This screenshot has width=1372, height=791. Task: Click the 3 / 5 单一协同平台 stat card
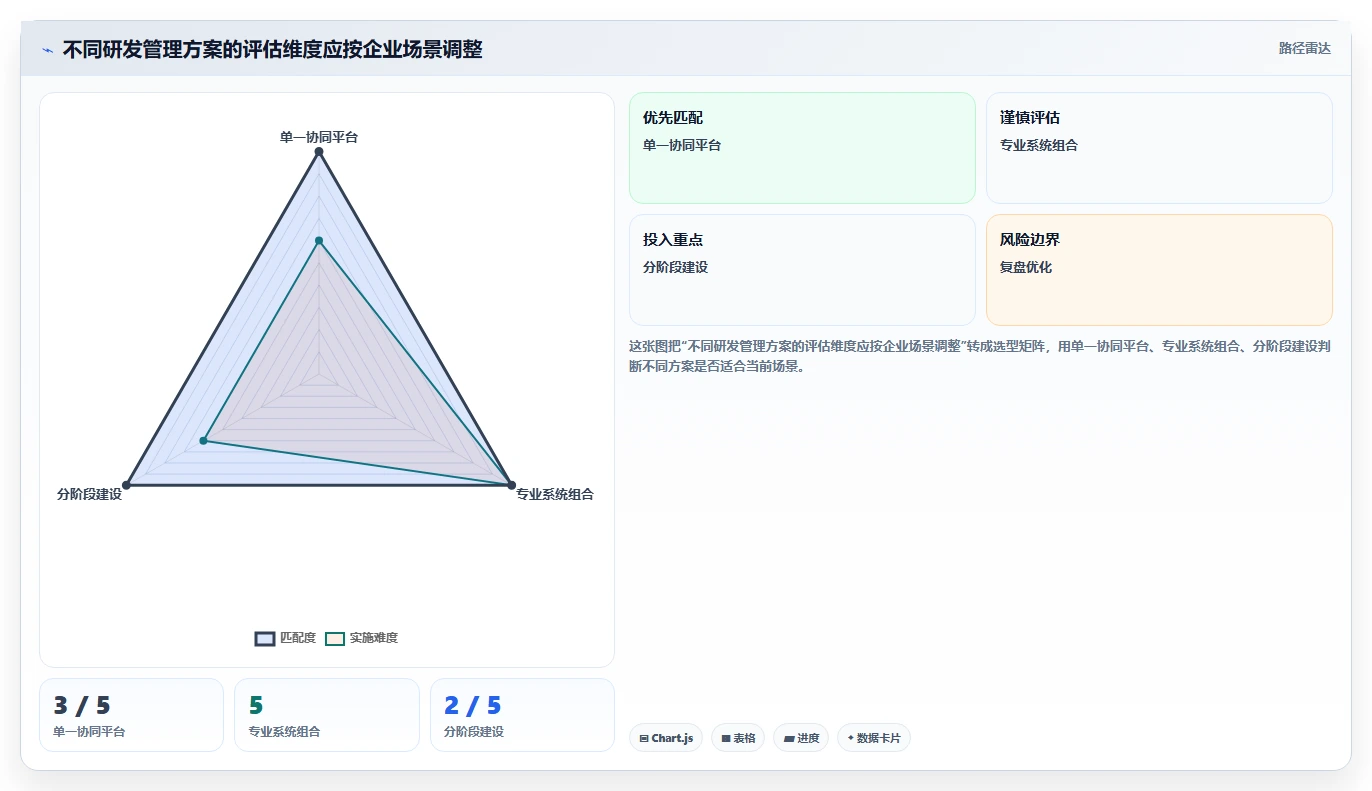pyautogui.click(x=131, y=715)
